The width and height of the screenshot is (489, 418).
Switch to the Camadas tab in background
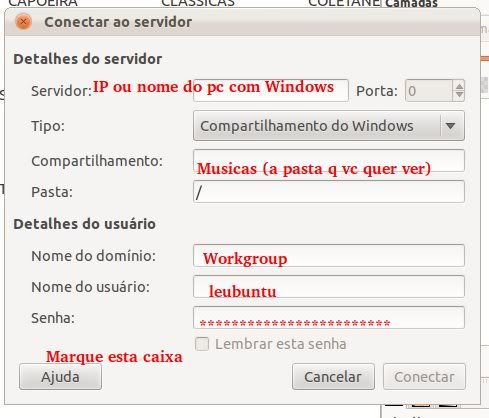tap(411, 4)
